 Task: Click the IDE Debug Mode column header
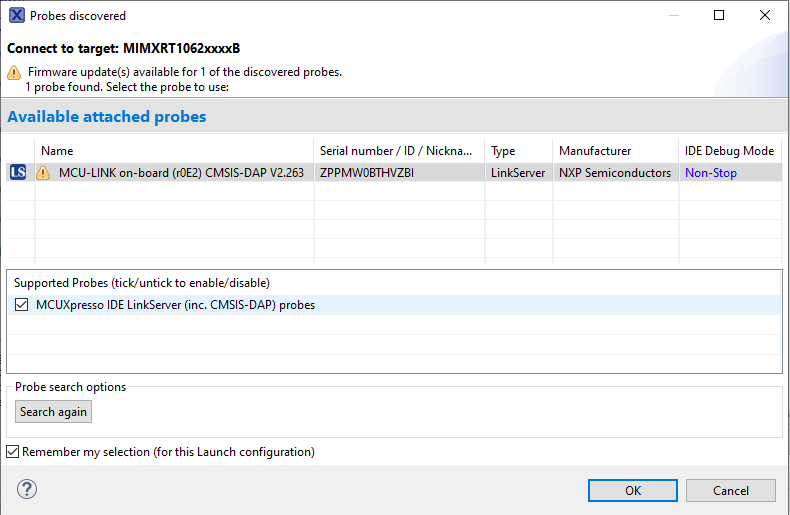[729, 150]
